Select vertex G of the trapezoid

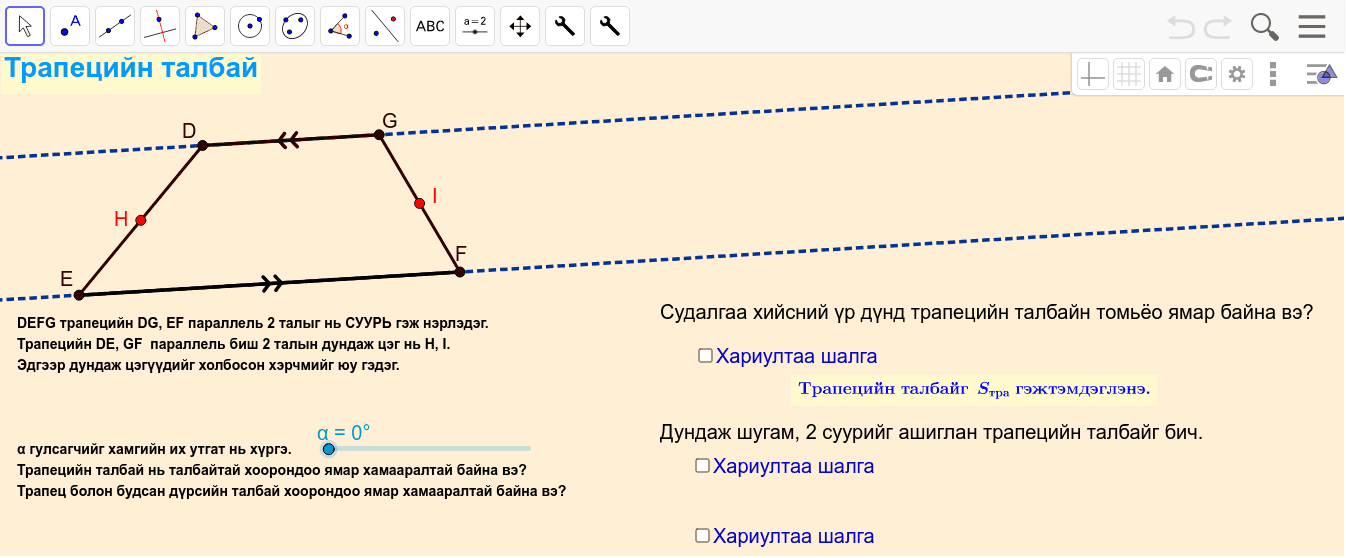click(379, 134)
